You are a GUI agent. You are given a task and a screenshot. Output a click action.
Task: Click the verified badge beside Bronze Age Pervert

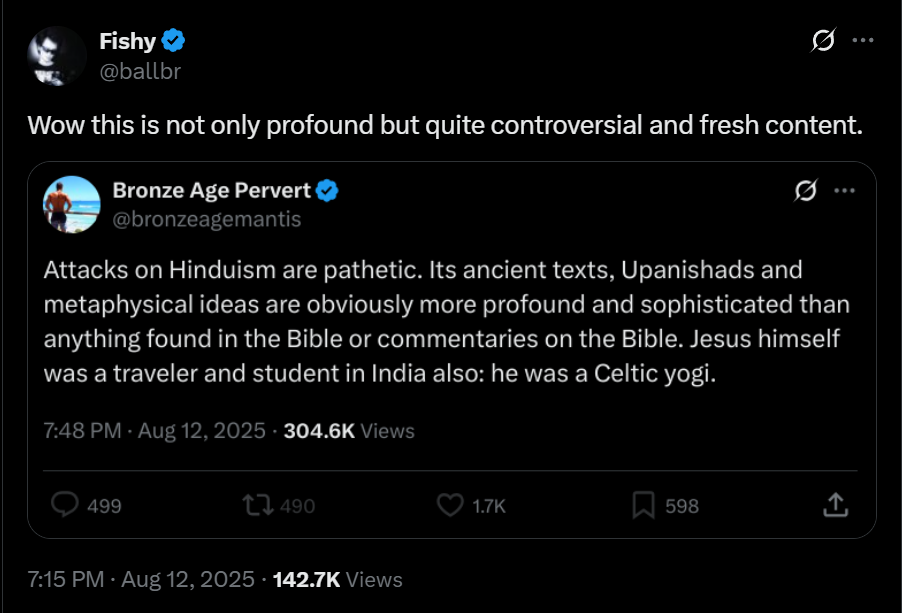327,189
